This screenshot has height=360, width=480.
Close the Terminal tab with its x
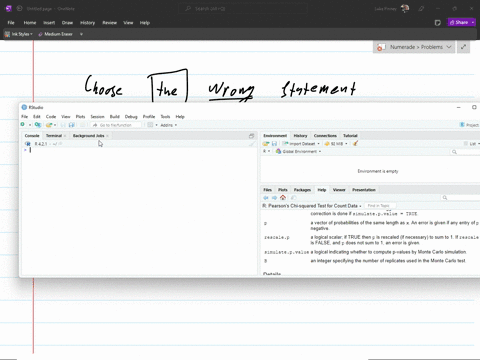pos(65,136)
